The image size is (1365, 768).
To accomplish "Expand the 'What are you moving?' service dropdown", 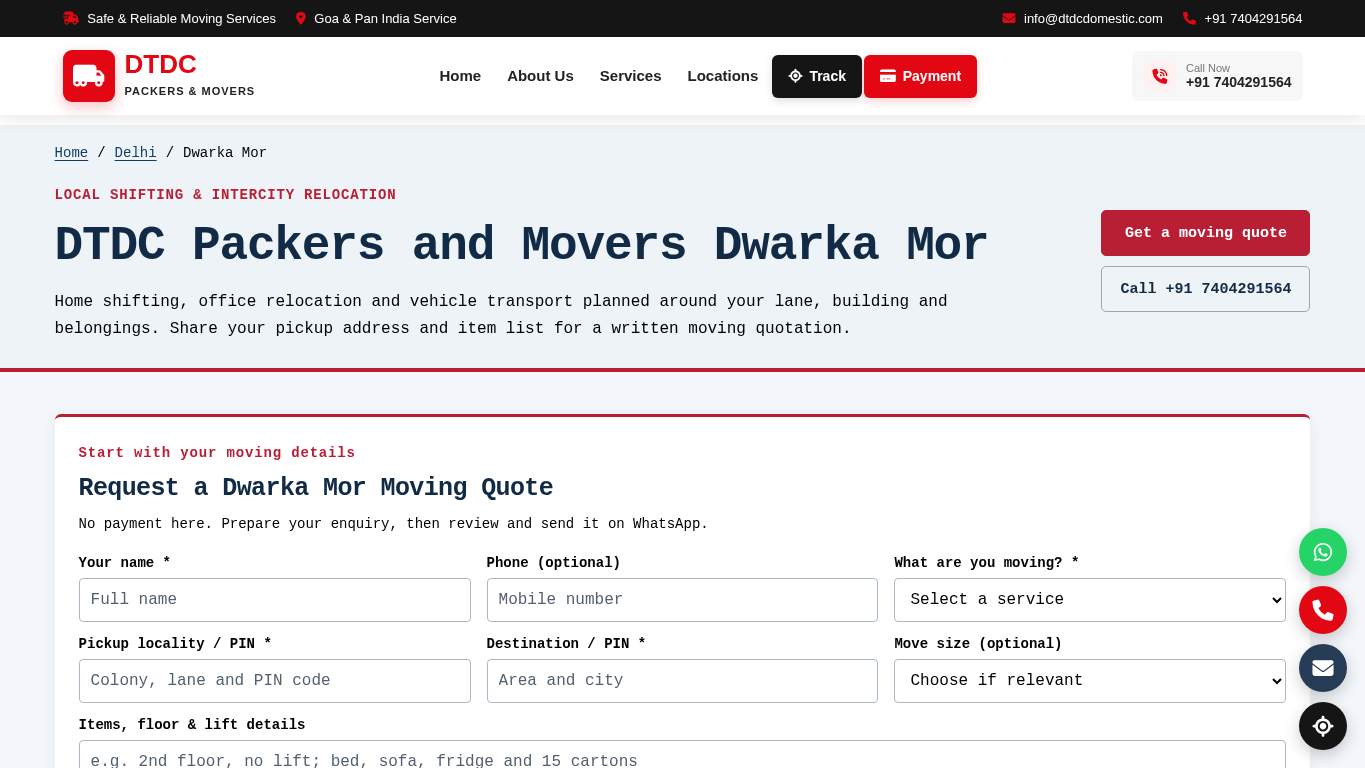I will 1090,600.
